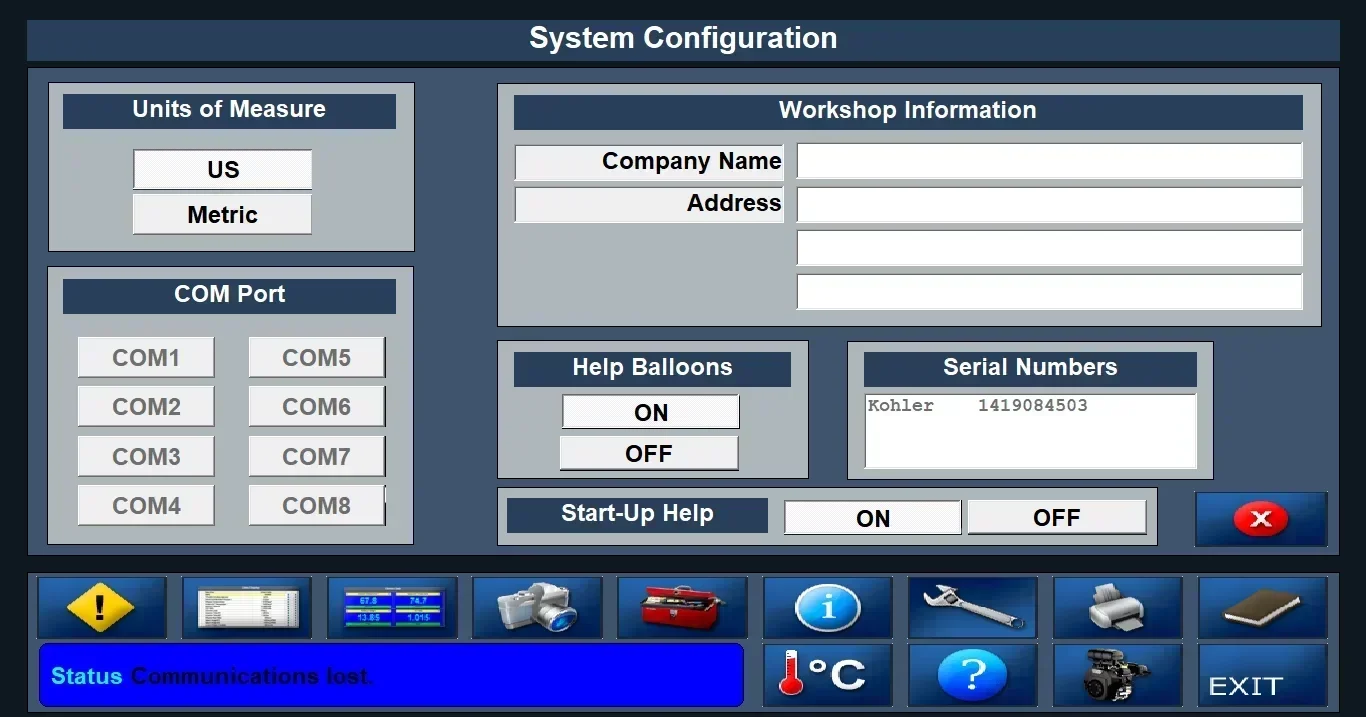
Task: Click the Company Name input field
Action: [x=1049, y=161]
